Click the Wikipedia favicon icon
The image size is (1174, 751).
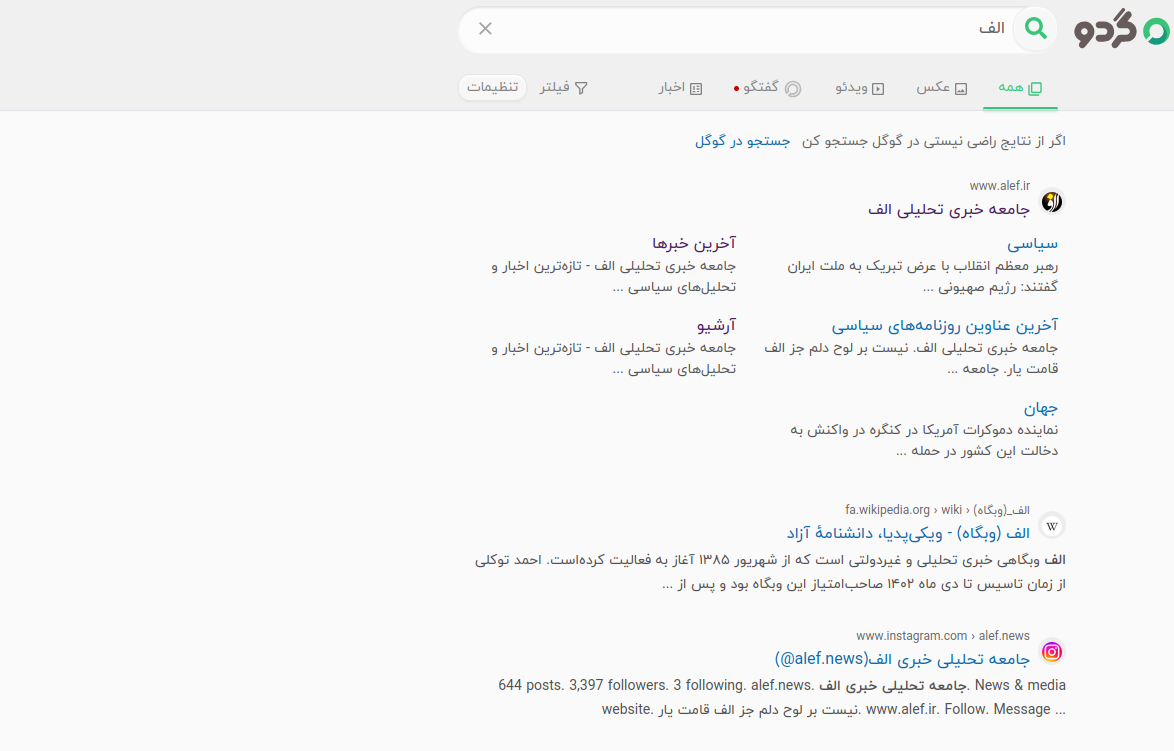(x=1051, y=526)
